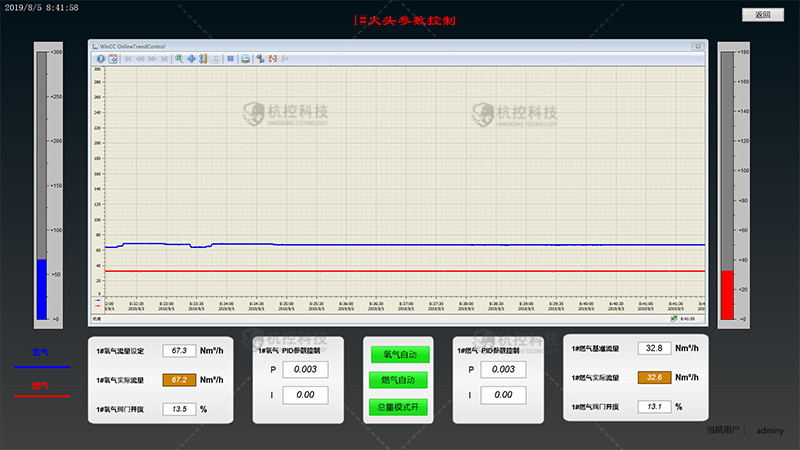Click the oxygen PID P value field
The height and width of the screenshot is (450, 800).
tap(305, 369)
